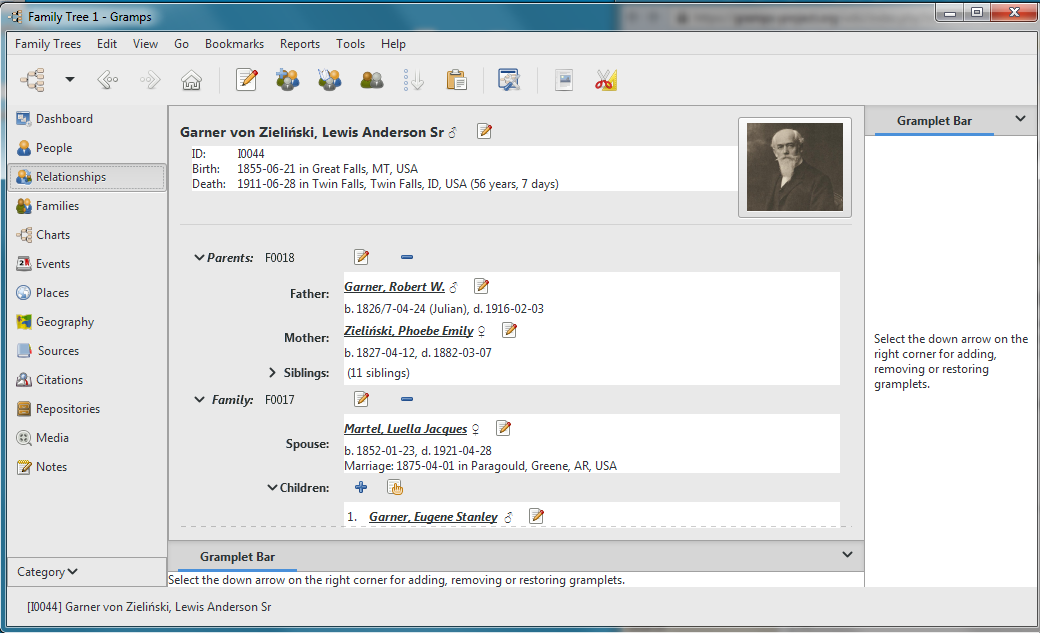Screen dimensions: 1040x633
Task: Select Relationships in the sidebar
Action: (87, 177)
